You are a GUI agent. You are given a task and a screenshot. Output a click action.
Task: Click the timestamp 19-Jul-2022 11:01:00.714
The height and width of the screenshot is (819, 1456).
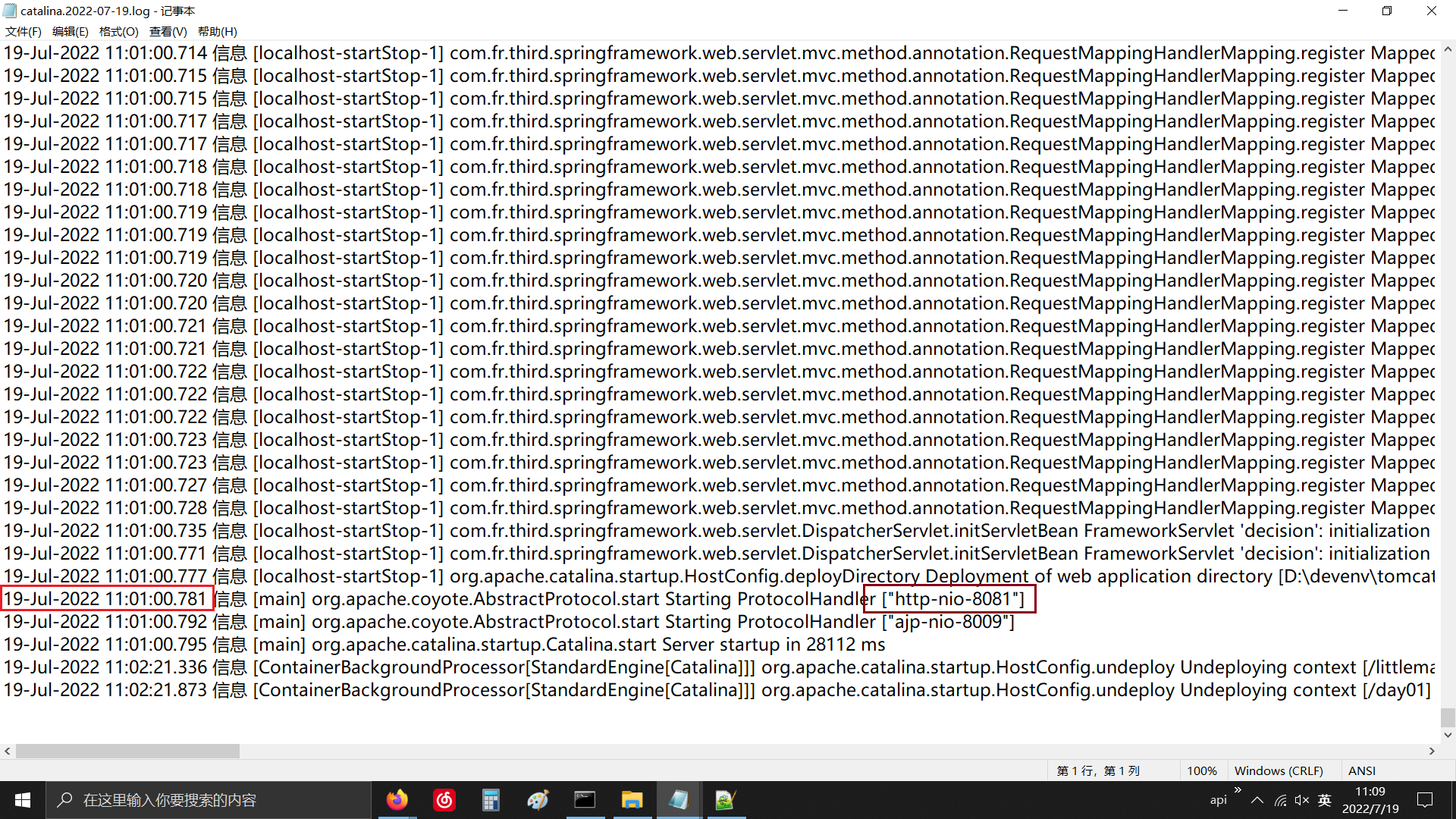105,53
